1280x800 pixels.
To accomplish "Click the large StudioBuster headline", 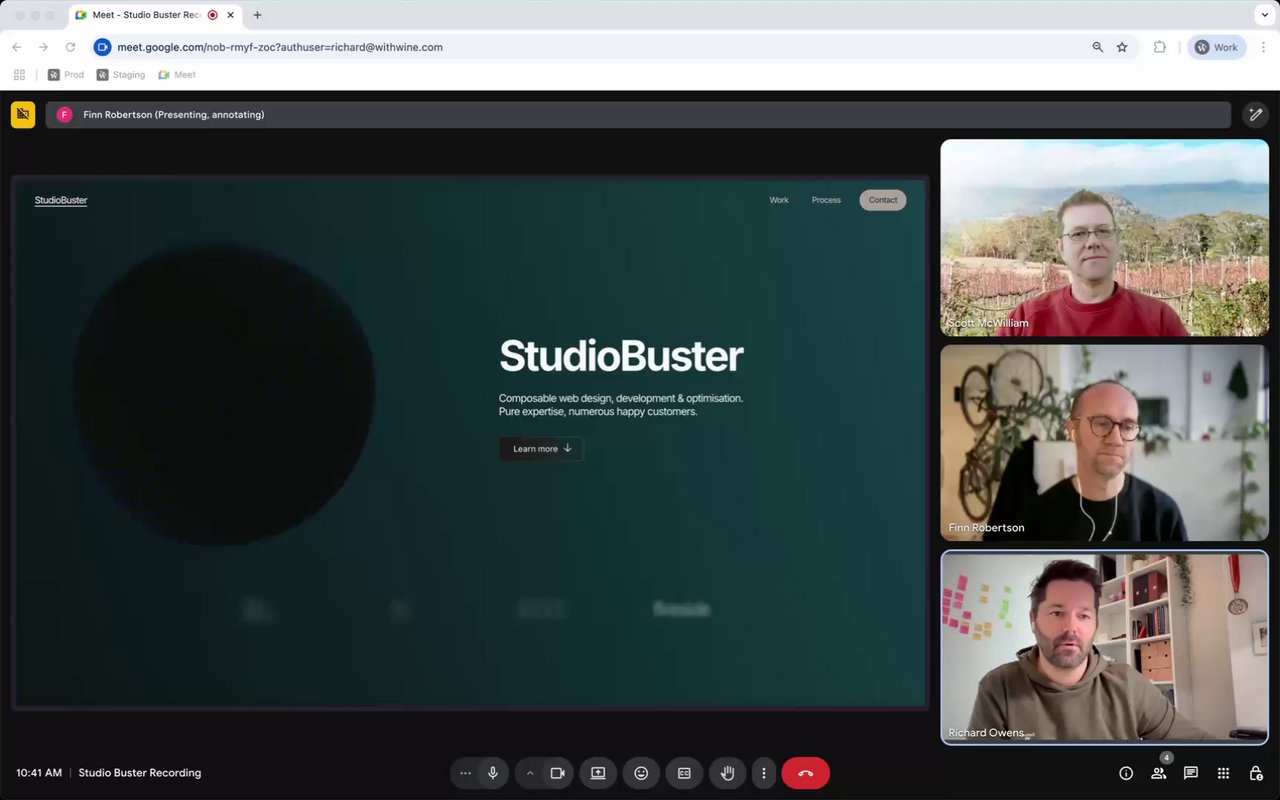I will (621, 356).
